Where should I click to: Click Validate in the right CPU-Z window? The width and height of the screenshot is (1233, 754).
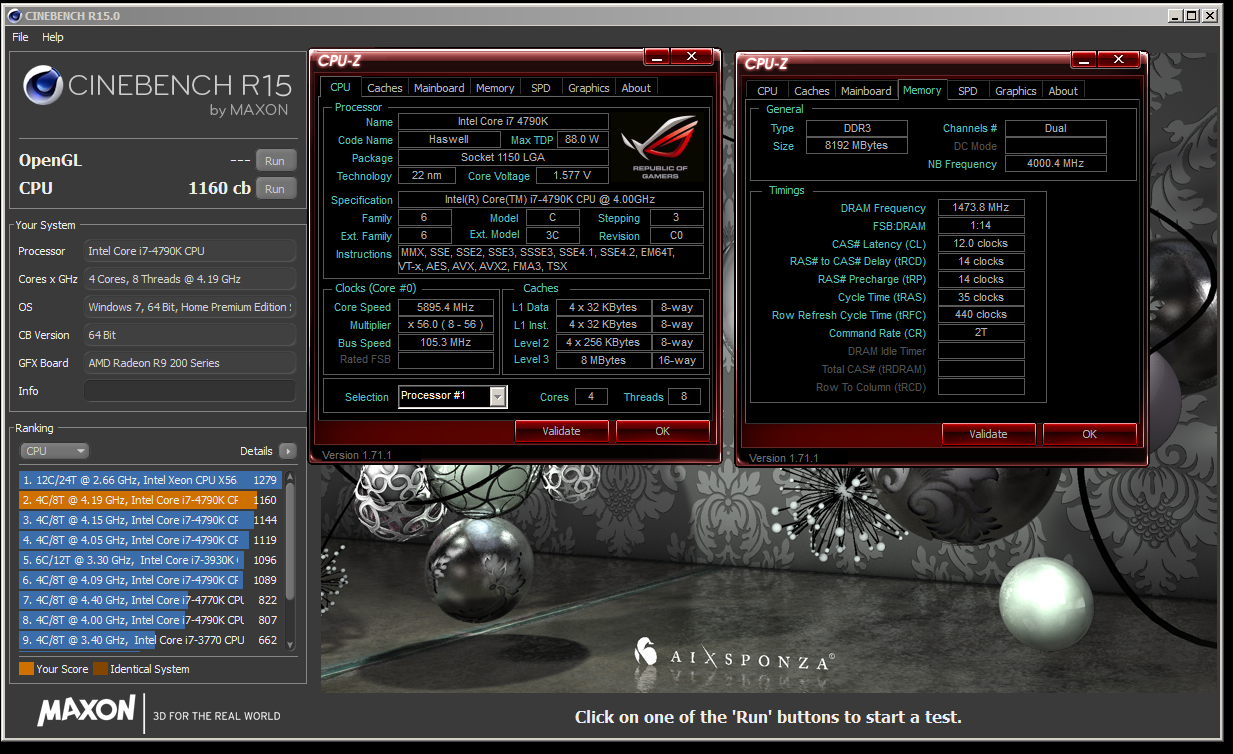click(988, 434)
